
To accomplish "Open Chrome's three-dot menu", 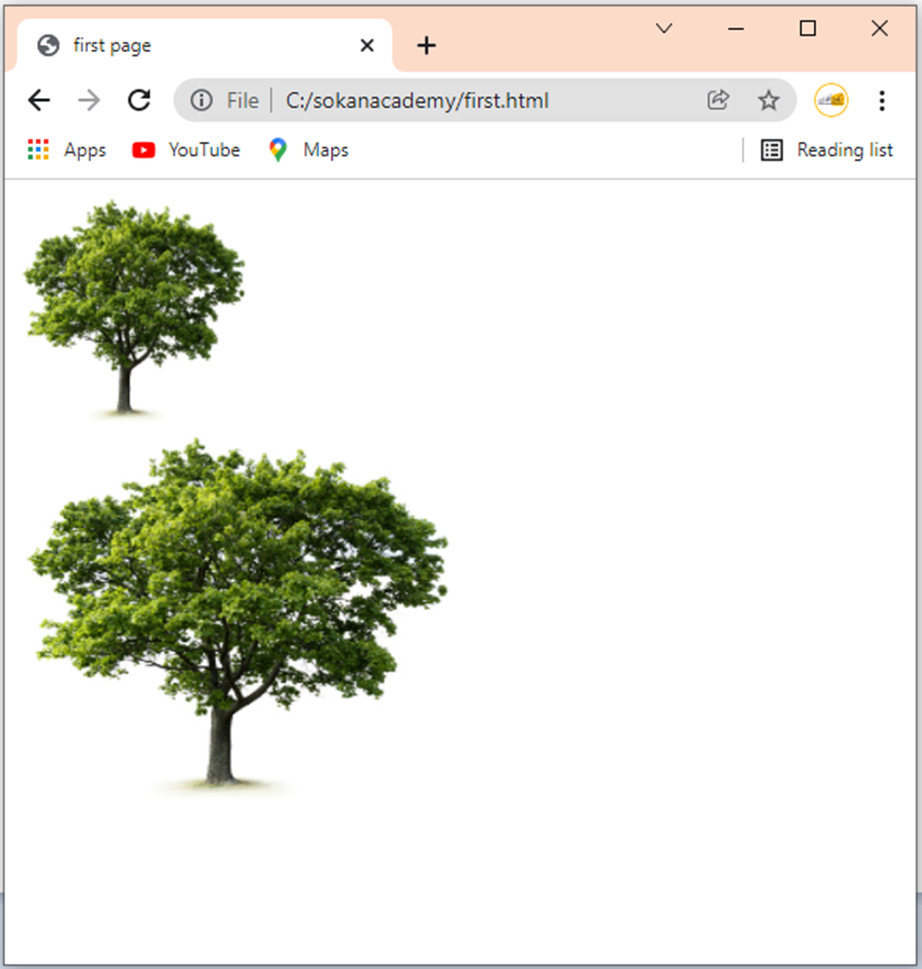I will (x=882, y=100).
